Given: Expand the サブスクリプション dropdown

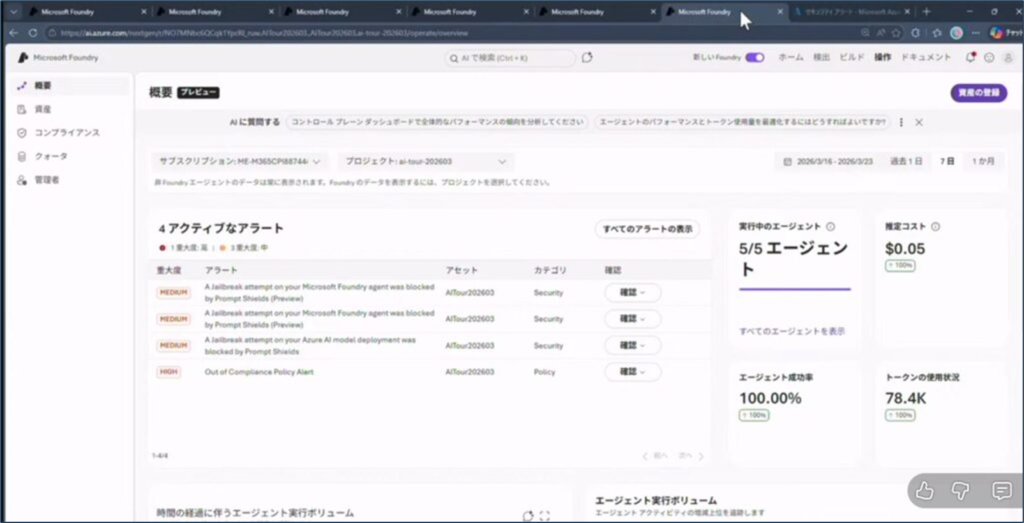Looking at the screenshot, I should tap(240, 161).
